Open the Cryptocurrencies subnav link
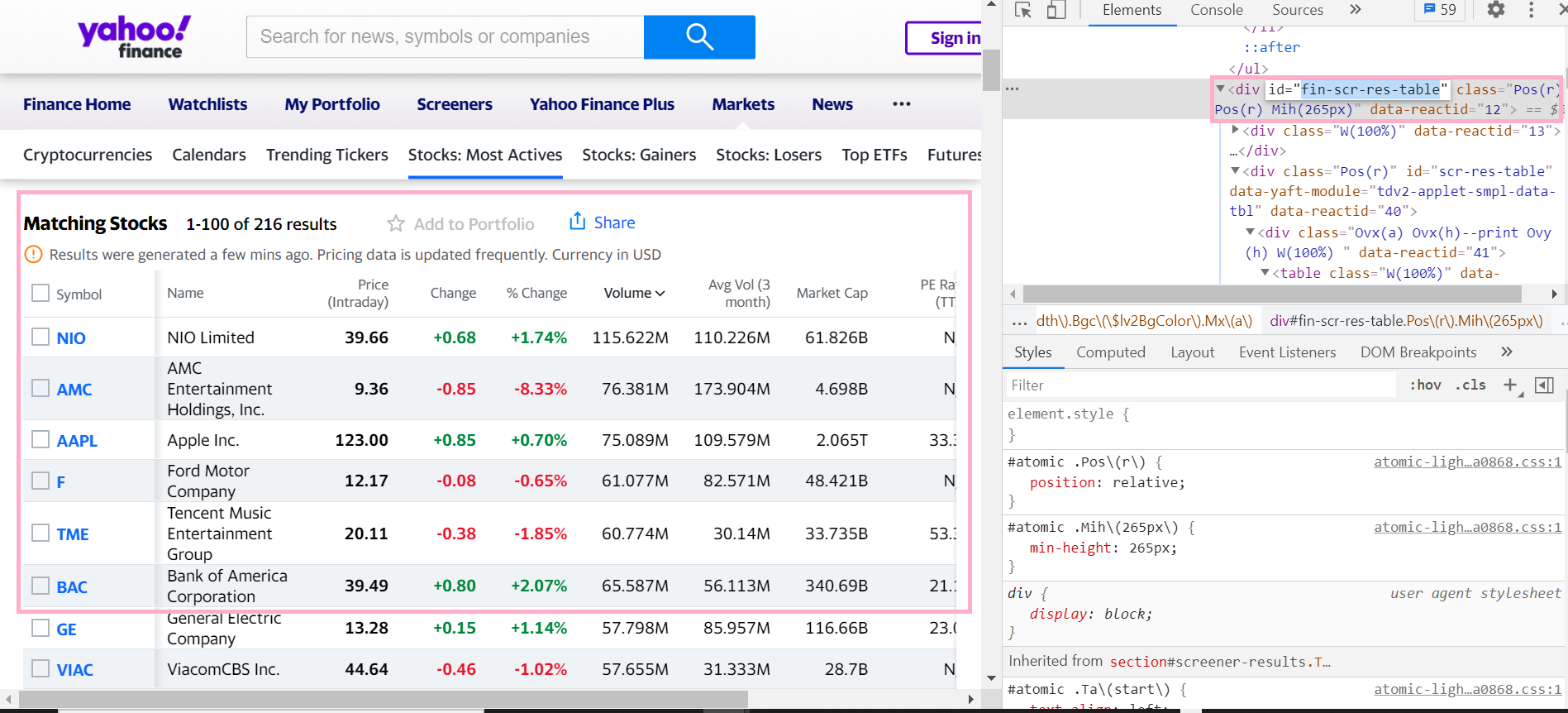1568x713 pixels. pyautogui.click(x=88, y=155)
